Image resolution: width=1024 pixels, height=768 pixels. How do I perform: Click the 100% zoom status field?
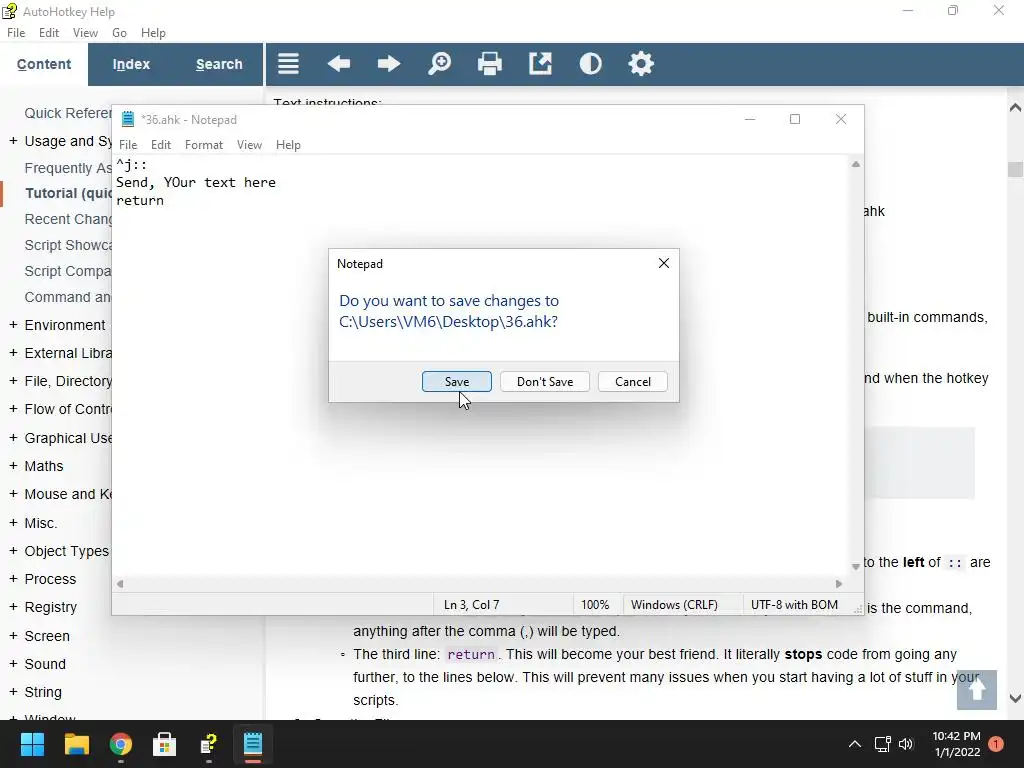595,605
